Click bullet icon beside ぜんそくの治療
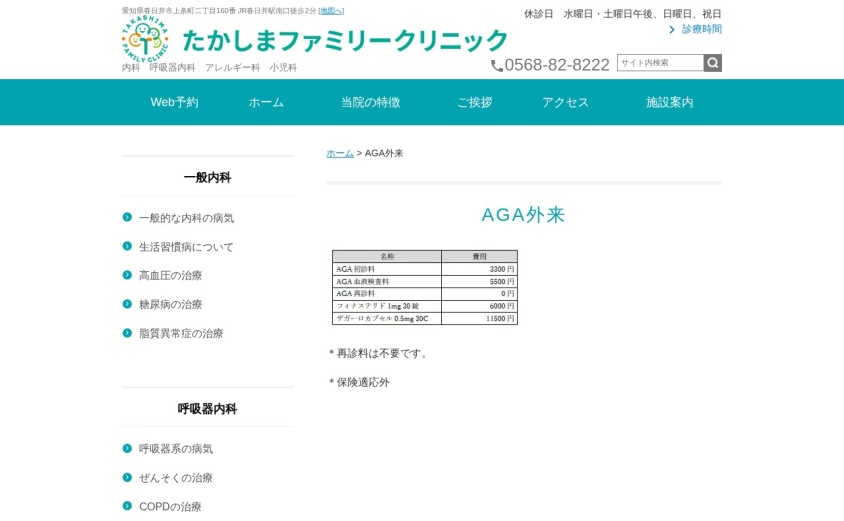Image resolution: width=844 pixels, height=521 pixels. click(x=127, y=477)
